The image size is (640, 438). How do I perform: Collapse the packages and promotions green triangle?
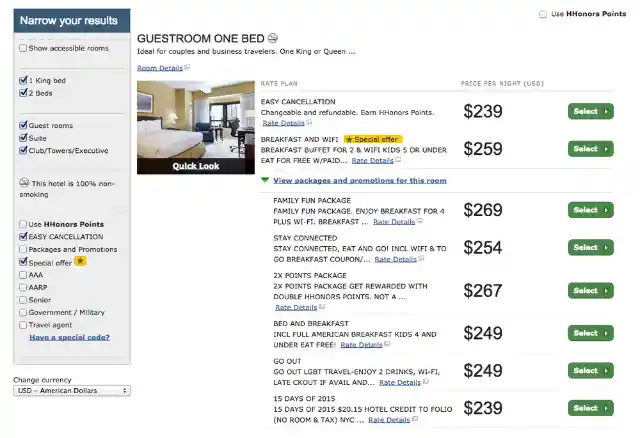[265, 180]
